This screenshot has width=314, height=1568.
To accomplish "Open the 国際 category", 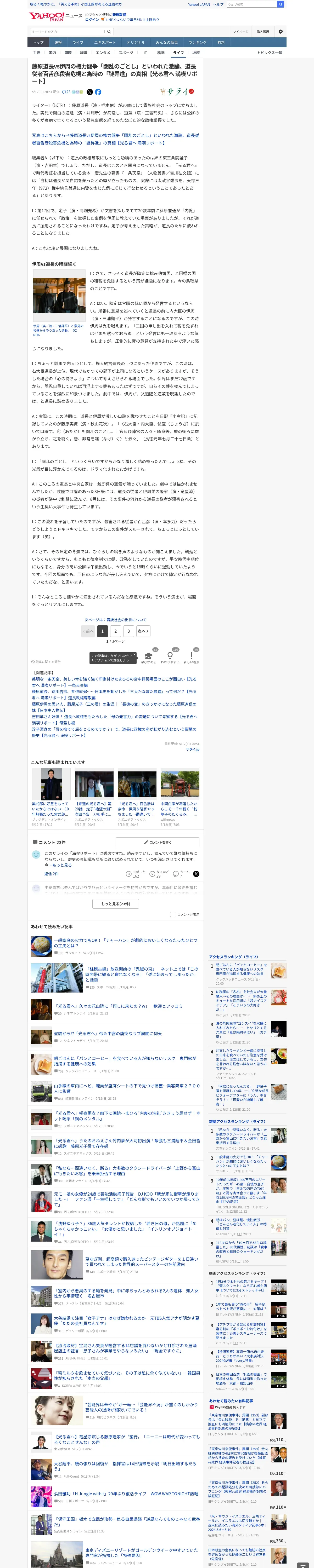I will point(68,53).
